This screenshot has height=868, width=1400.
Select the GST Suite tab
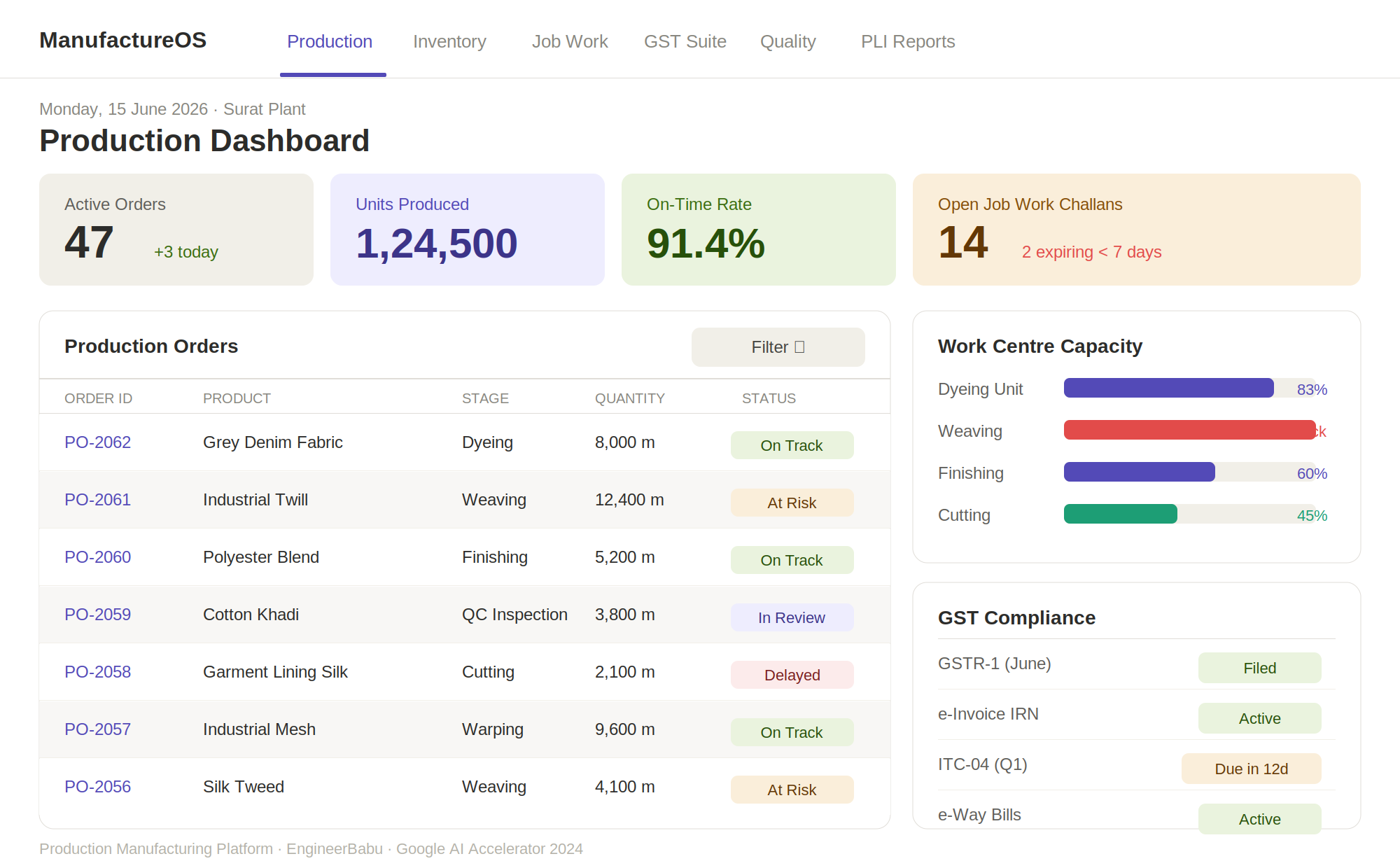pyautogui.click(x=685, y=41)
